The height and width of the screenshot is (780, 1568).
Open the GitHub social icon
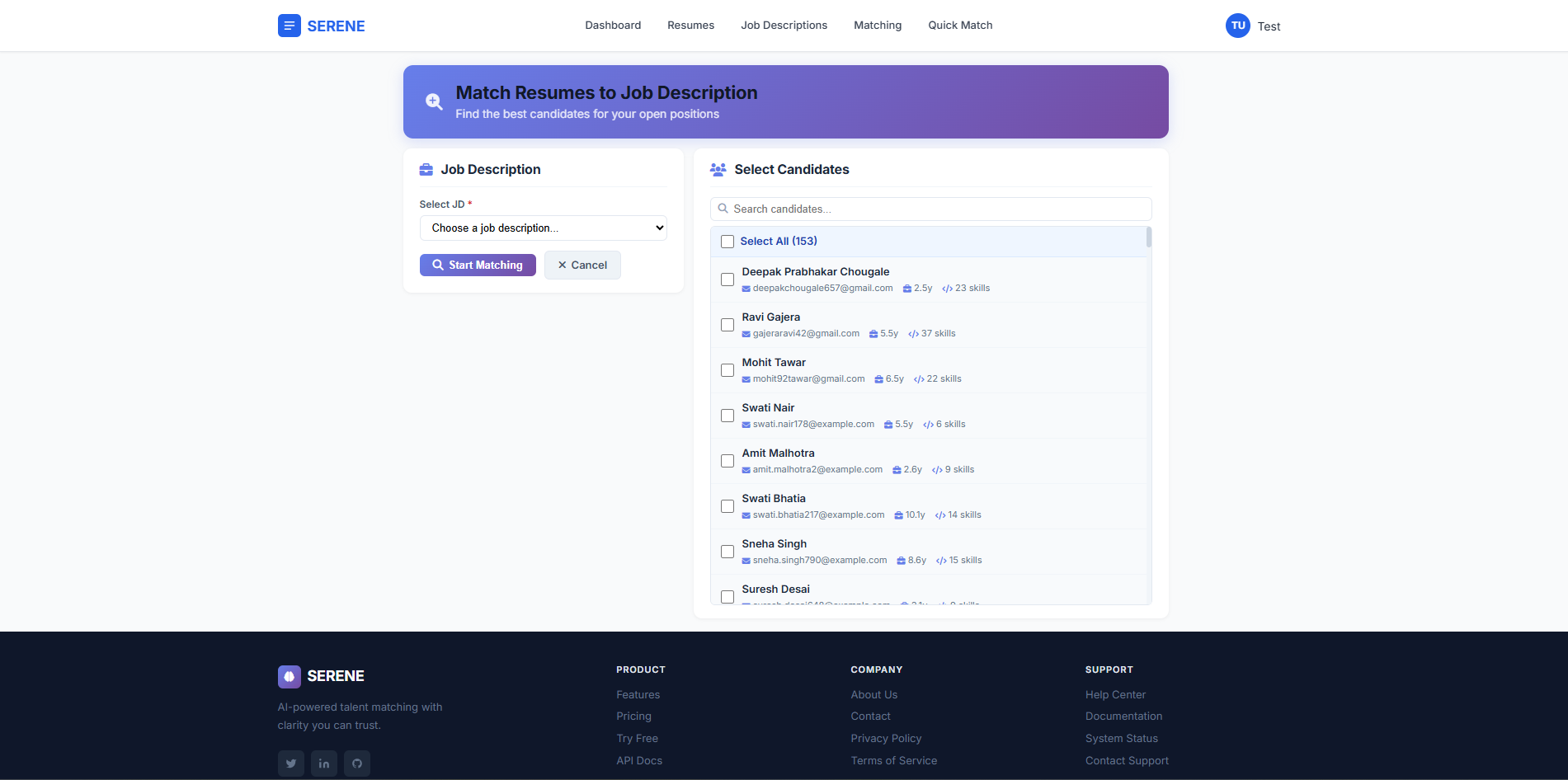click(356, 764)
